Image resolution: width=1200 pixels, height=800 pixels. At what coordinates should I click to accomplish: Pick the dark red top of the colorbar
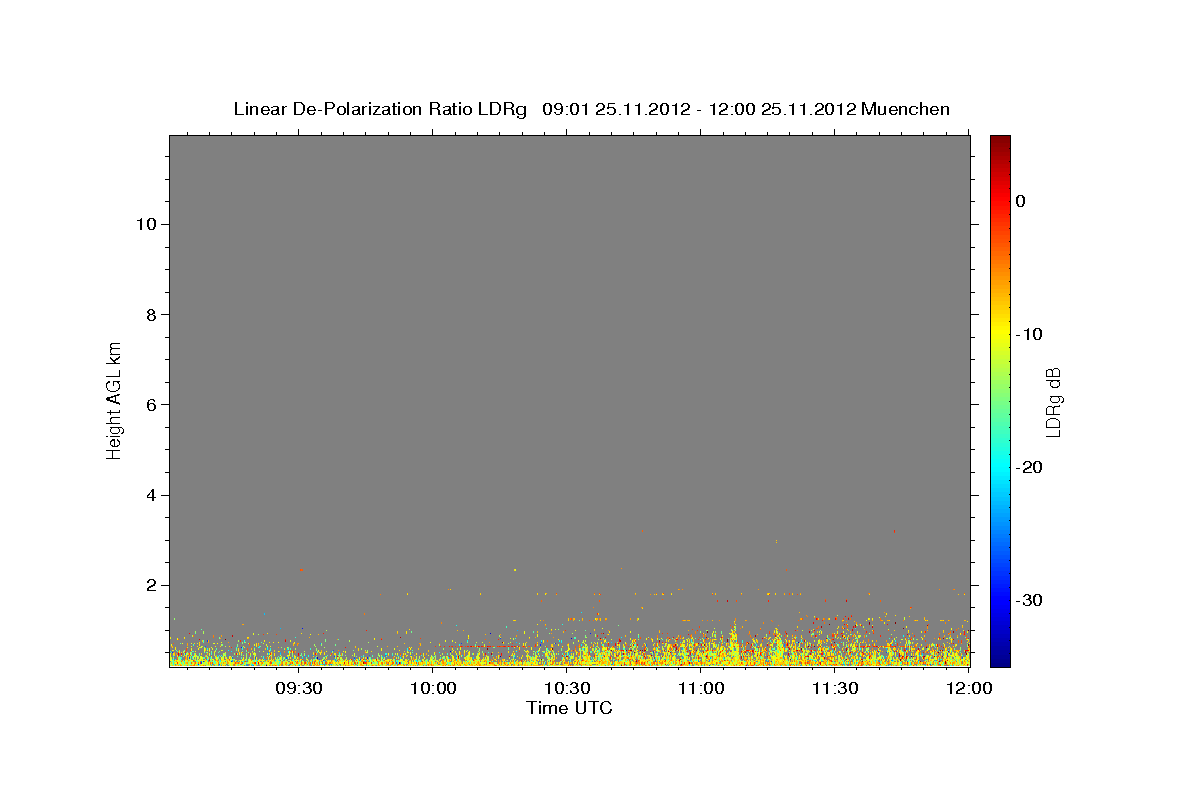pyautogui.click(x=1000, y=142)
